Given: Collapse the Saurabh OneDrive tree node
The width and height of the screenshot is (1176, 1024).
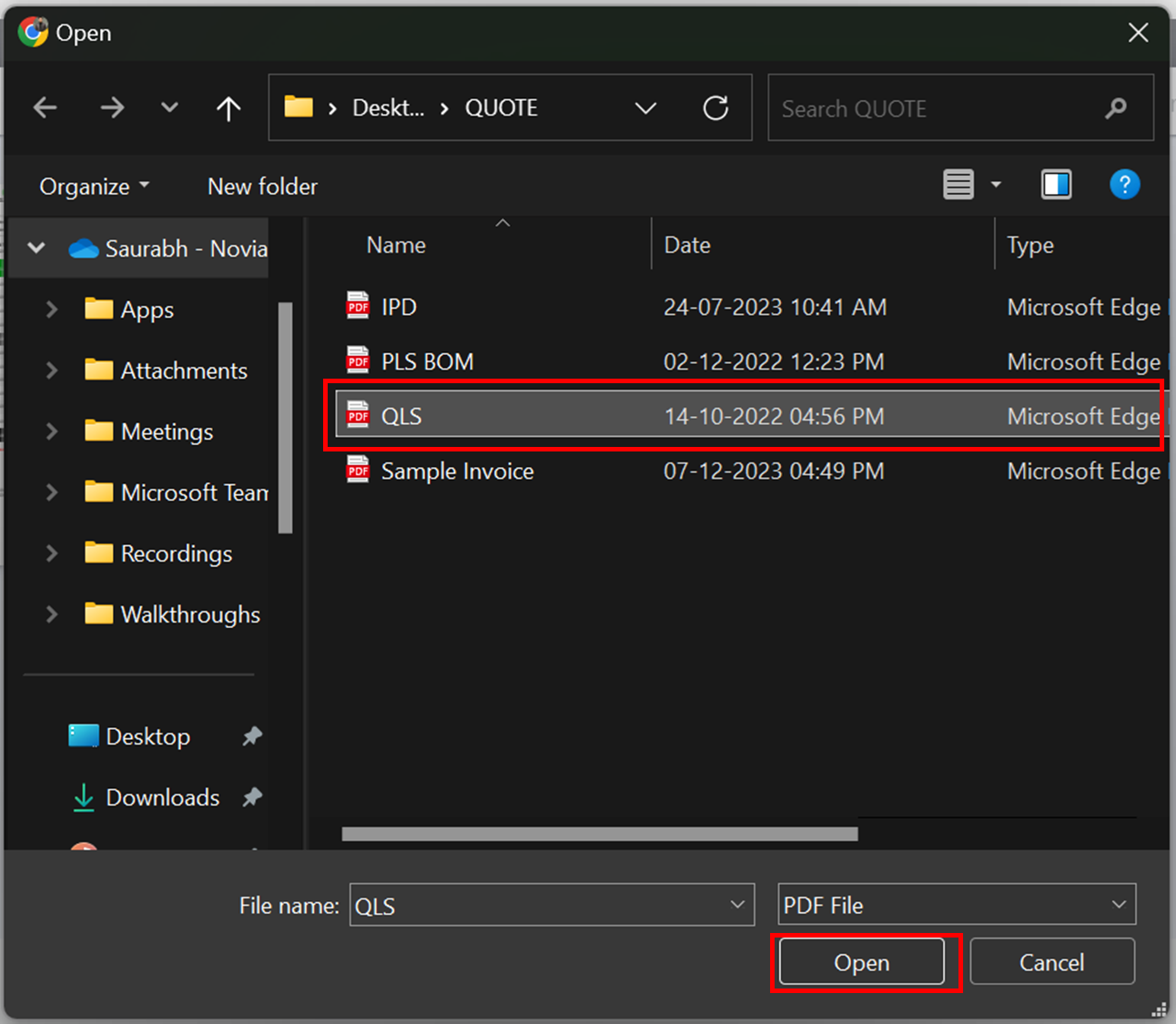Looking at the screenshot, I should 36,248.
